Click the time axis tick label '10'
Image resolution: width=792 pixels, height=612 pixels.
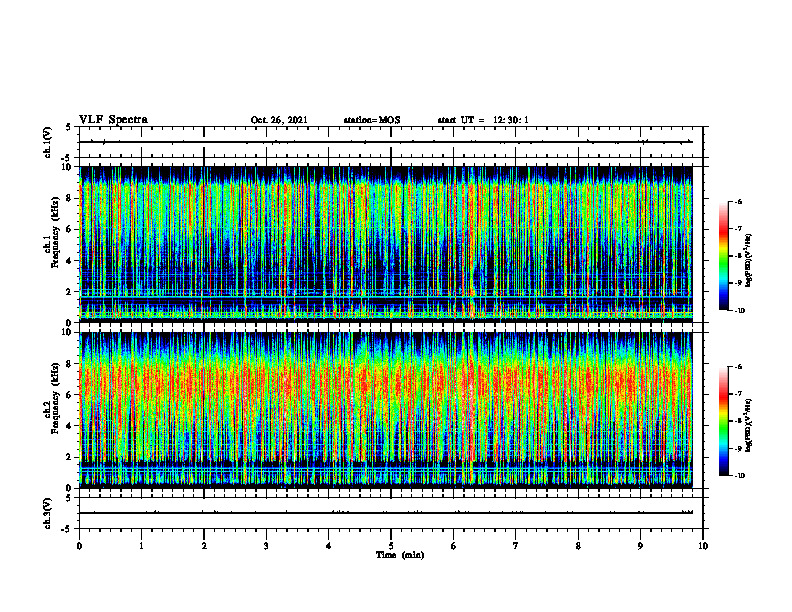[703, 546]
